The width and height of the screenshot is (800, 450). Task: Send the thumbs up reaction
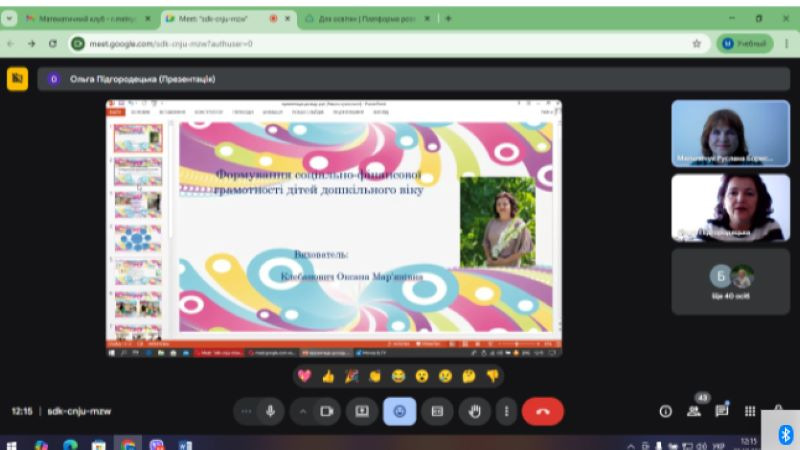point(328,376)
